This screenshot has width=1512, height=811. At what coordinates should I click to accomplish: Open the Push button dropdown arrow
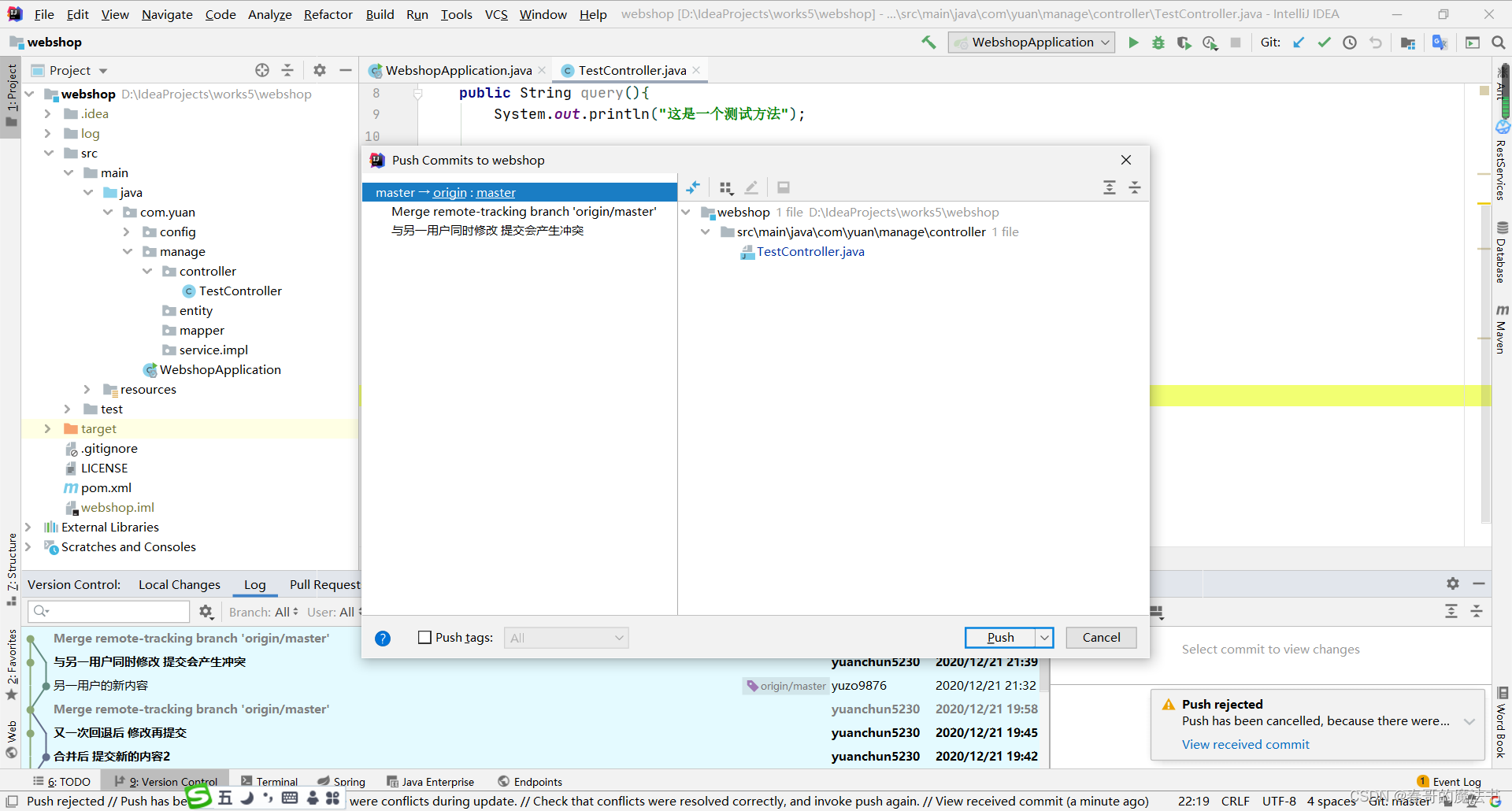tap(1044, 638)
